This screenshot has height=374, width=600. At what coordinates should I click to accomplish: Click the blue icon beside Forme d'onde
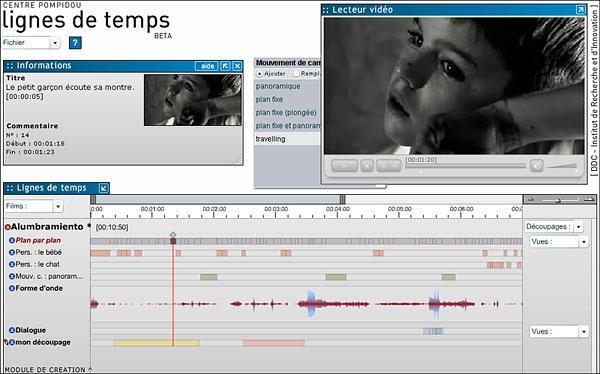[x=12, y=288]
